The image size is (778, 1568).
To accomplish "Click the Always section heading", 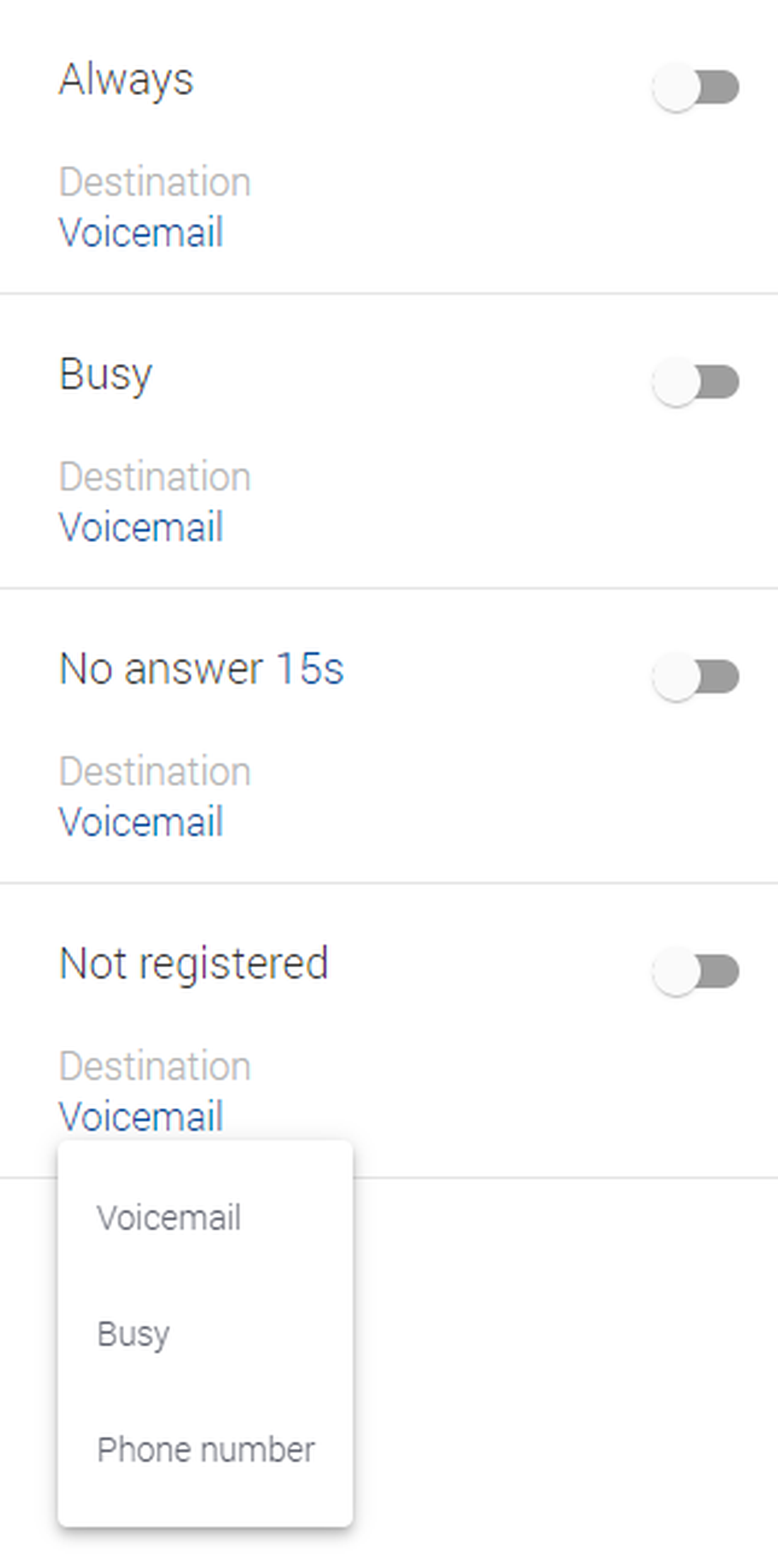I will coord(126,80).
